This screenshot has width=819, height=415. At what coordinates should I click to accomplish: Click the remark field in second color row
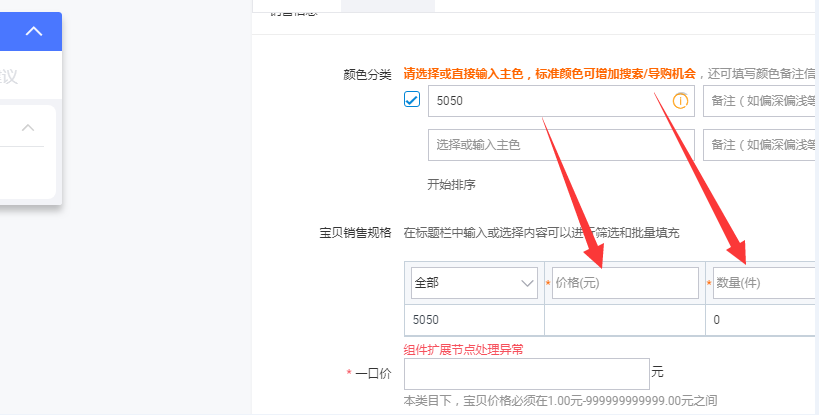760,145
